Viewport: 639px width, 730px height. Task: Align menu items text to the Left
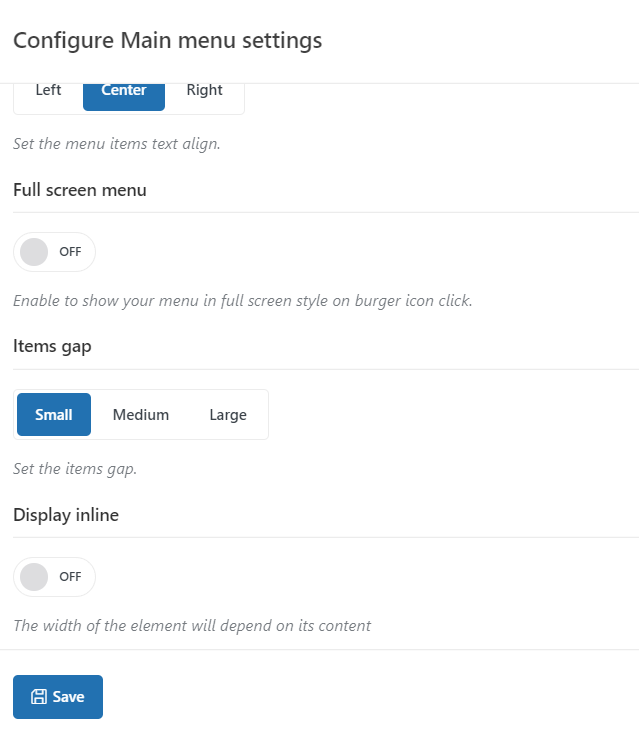pos(48,90)
